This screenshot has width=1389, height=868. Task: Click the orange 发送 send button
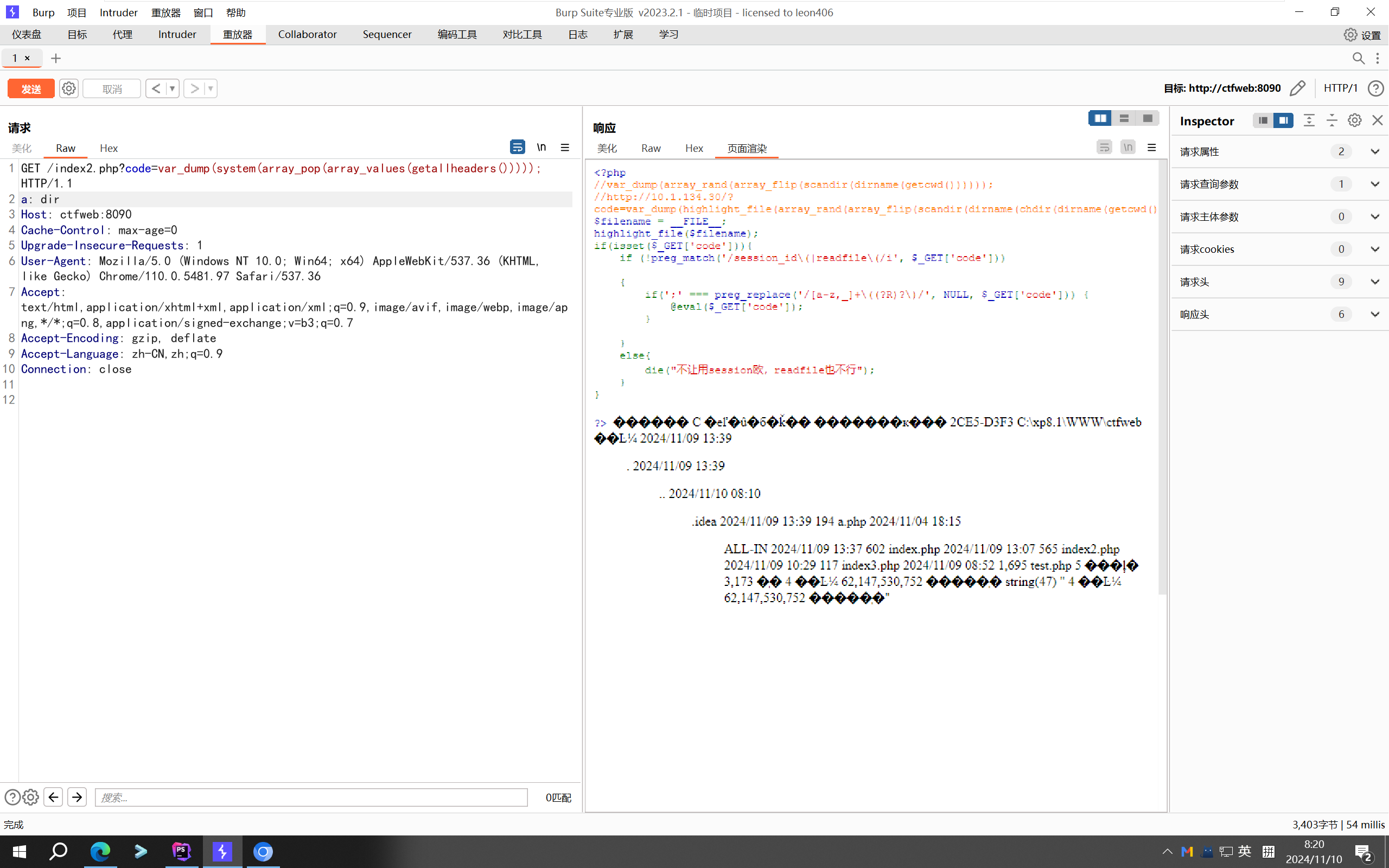[31, 88]
